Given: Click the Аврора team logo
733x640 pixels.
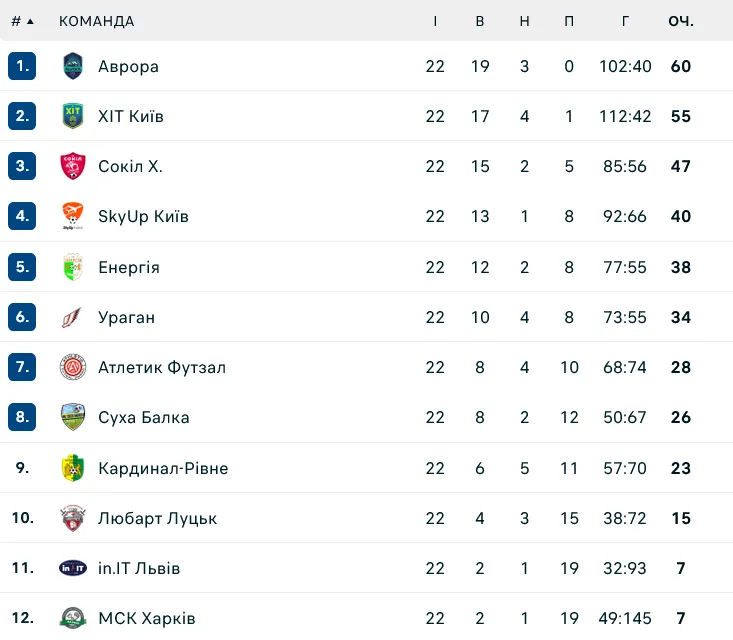Looking at the screenshot, I should (73, 66).
